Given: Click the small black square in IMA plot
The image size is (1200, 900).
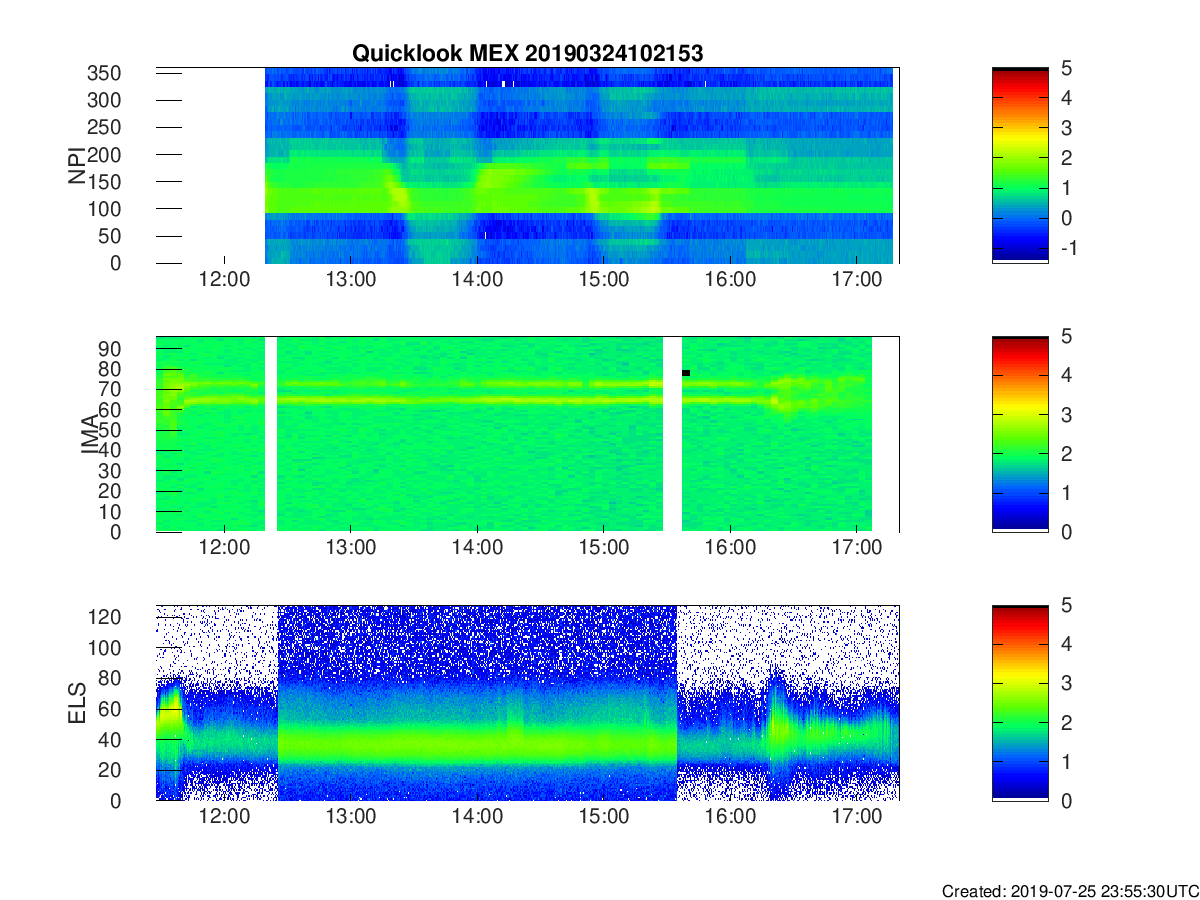Looking at the screenshot, I should [x=686, y=373].
